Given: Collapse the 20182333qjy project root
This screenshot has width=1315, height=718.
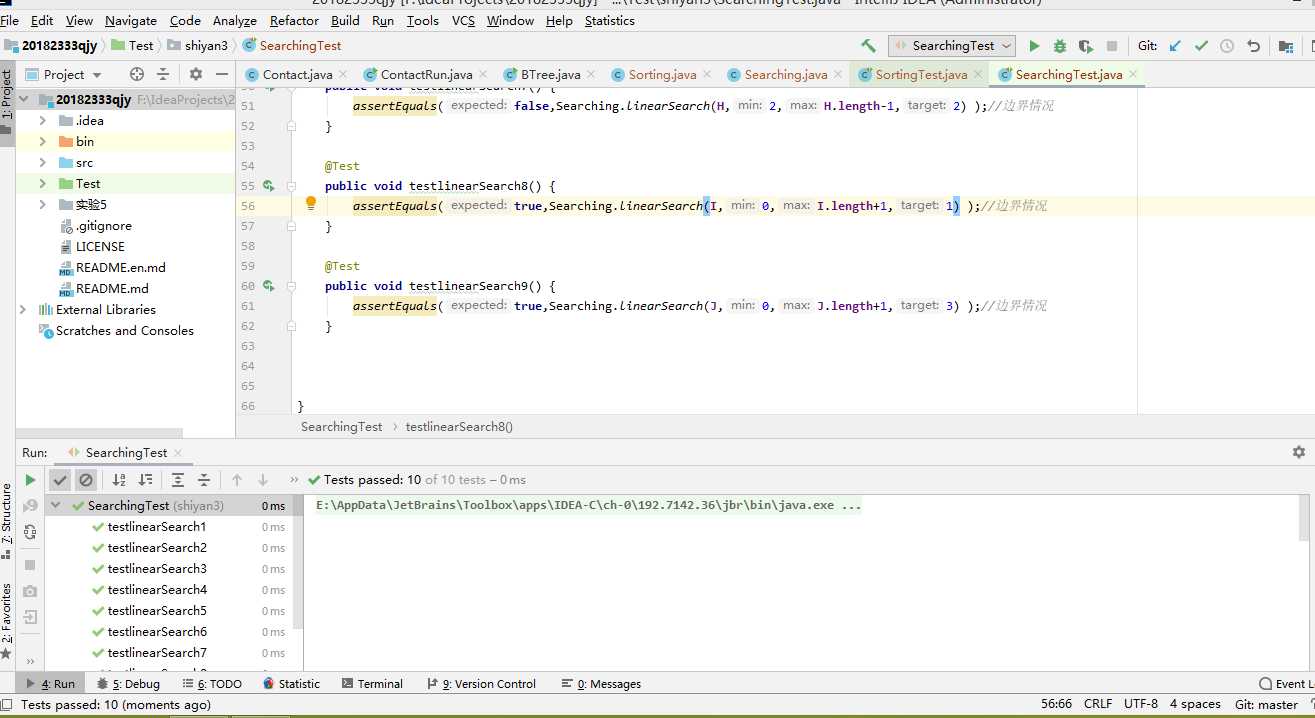Looking at the screenshot, I should [25, 99].
